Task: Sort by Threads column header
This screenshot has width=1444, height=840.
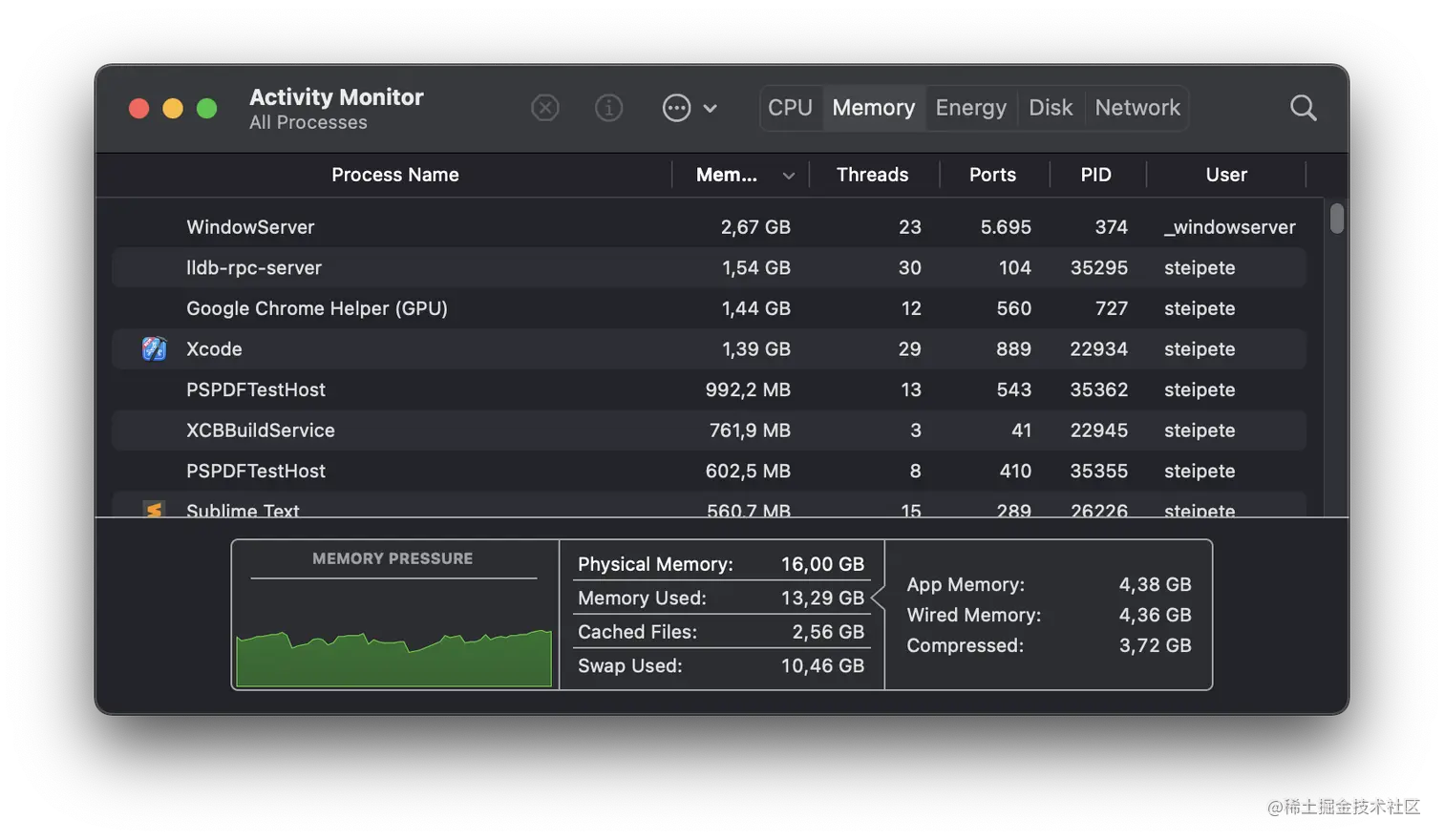Action: [x=873, y=175]
